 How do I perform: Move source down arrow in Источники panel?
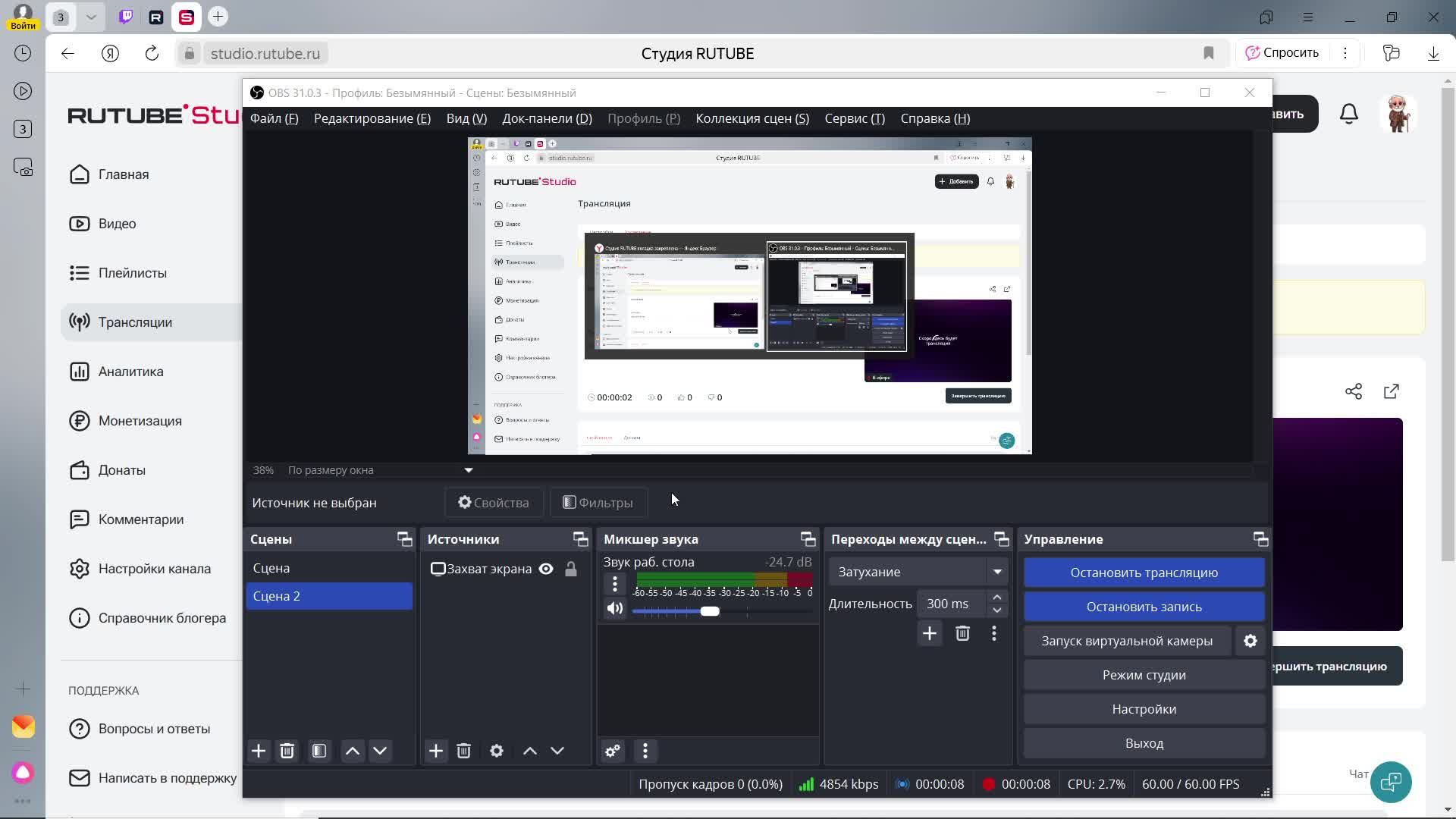point(557,751)
